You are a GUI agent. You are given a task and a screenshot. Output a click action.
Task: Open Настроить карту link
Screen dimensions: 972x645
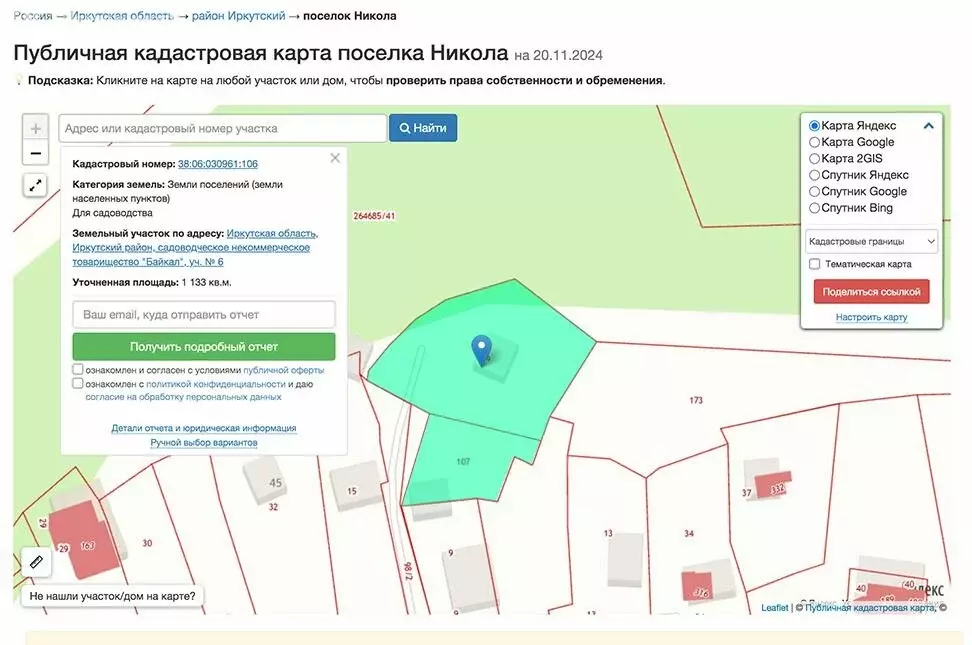pos(871,317)
